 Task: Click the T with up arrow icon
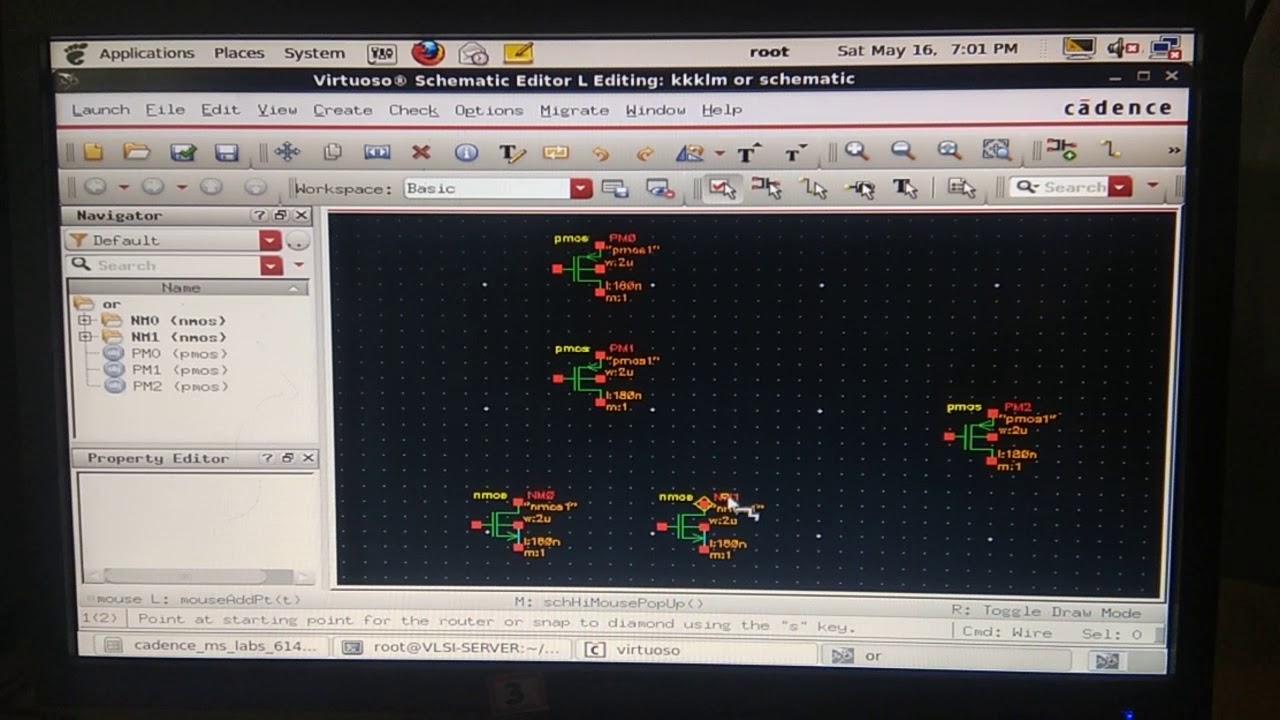[748, 153]
